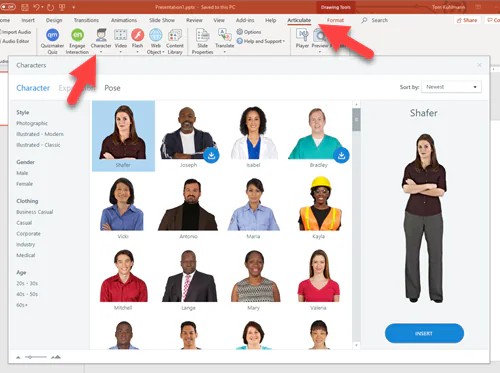The width and height of the screenshot is (500, 373).
Task: Click the Search box in ribbon
Action: [375, 20]
